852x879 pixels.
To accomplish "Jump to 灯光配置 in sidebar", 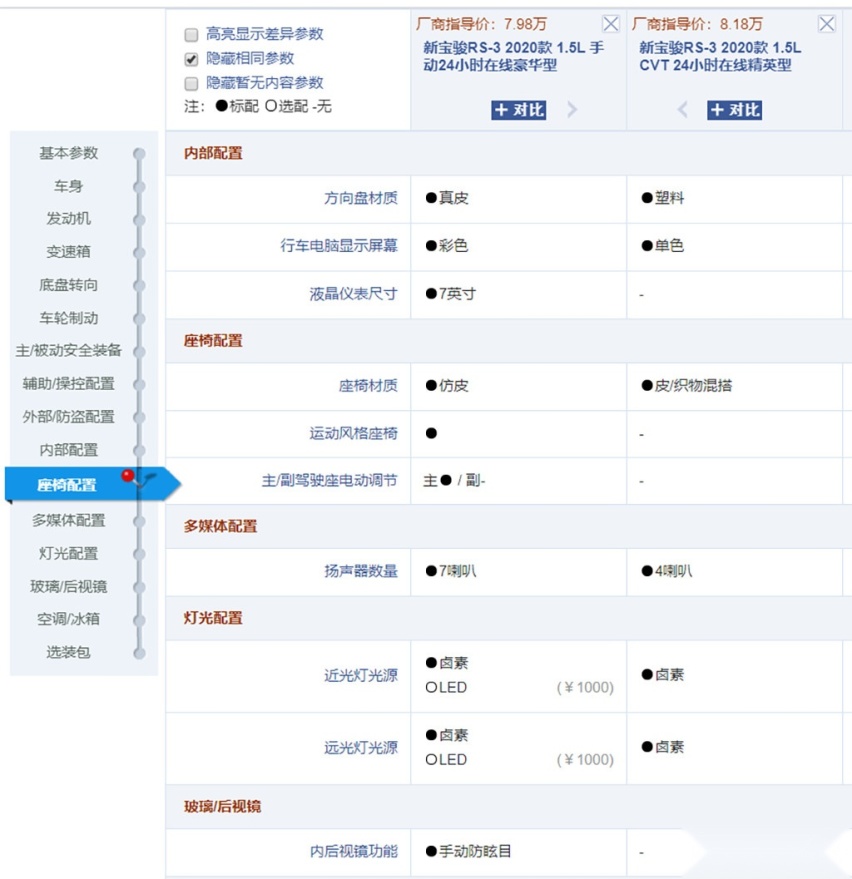I will (68, 553).
